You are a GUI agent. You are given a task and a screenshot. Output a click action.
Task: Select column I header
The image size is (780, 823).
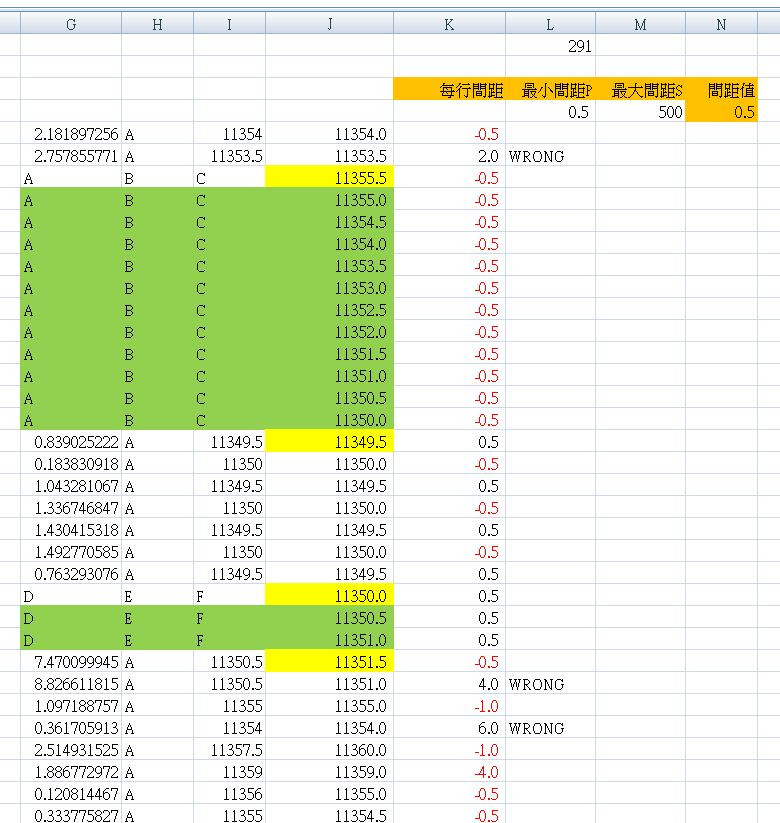229,24
